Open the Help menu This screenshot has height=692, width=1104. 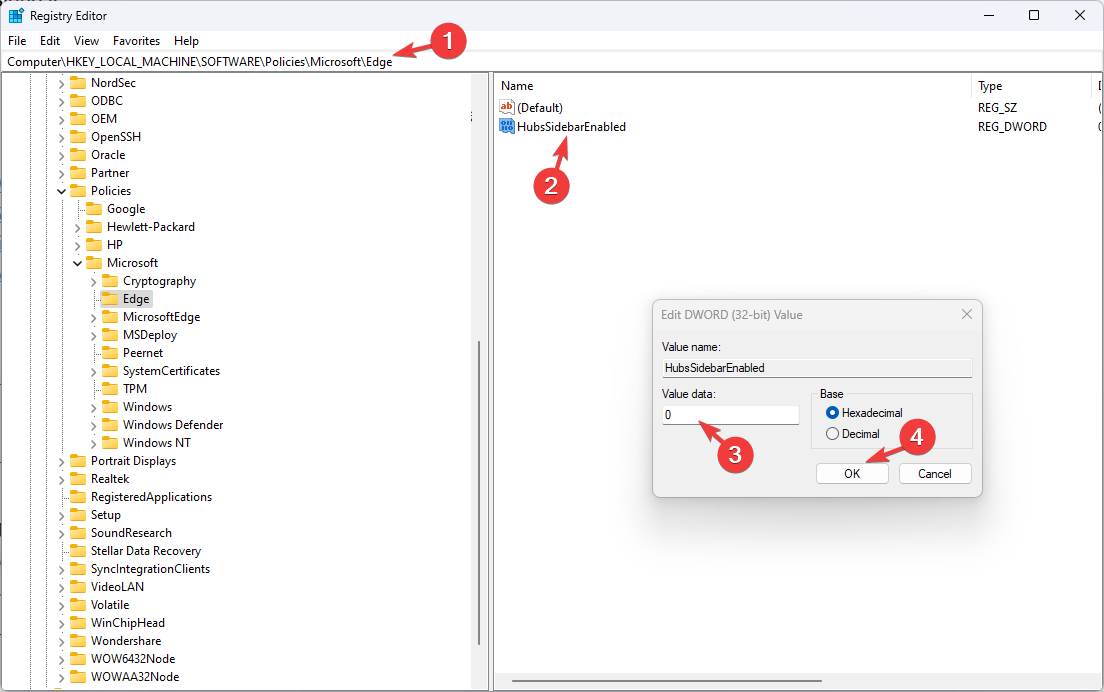pos(187,41)
